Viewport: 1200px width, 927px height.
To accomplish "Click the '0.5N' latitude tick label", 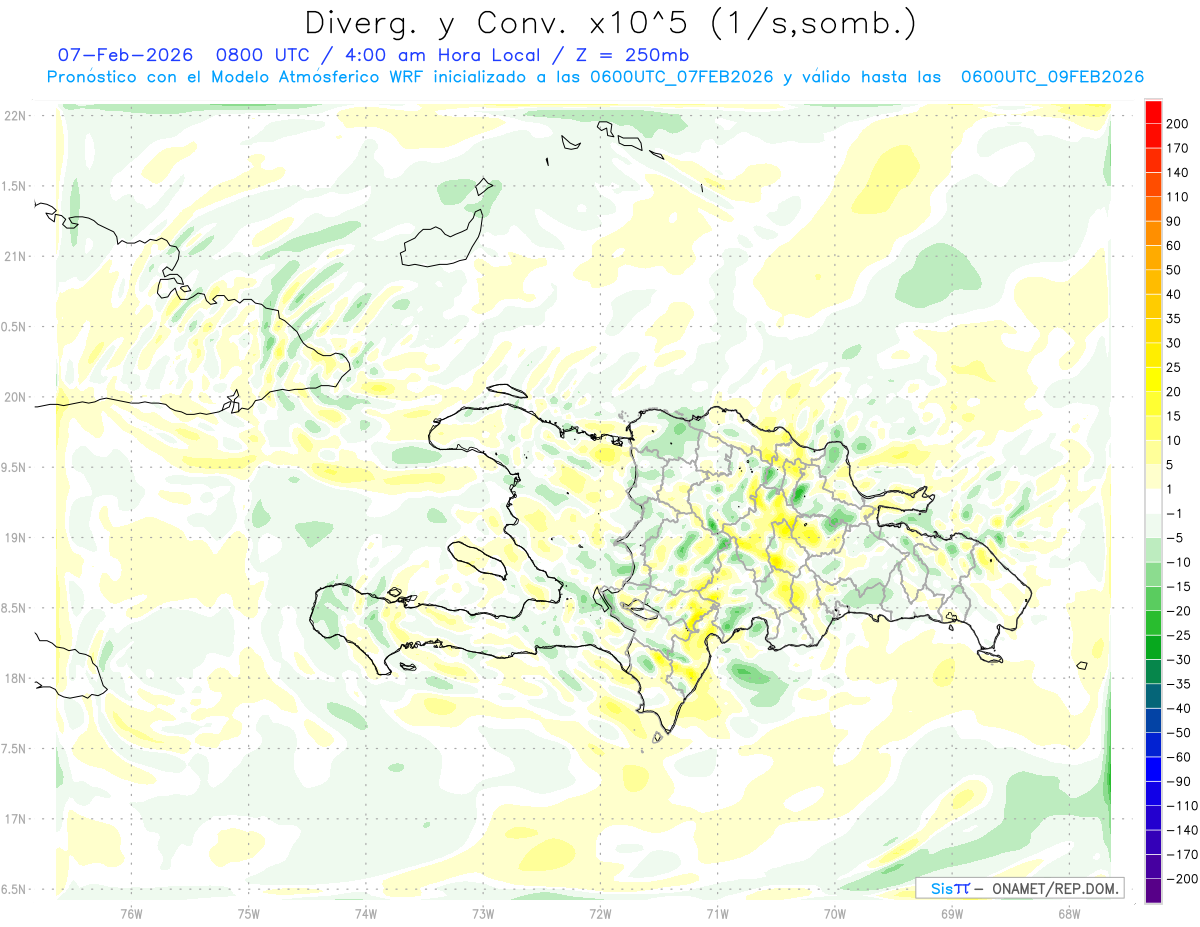I will 14,327.
